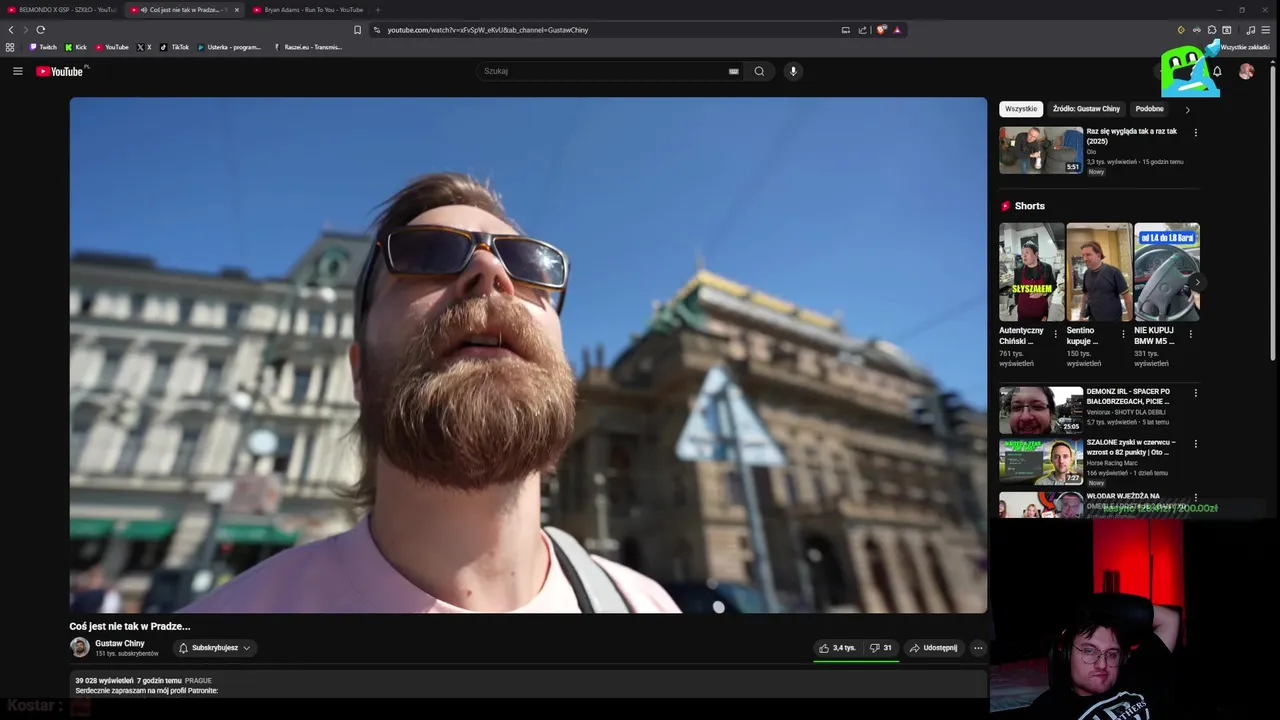Open YouTube notifications bell
Viewport: 1280px width, 720px height.
pyautogui.click(x=1217, y=71)
